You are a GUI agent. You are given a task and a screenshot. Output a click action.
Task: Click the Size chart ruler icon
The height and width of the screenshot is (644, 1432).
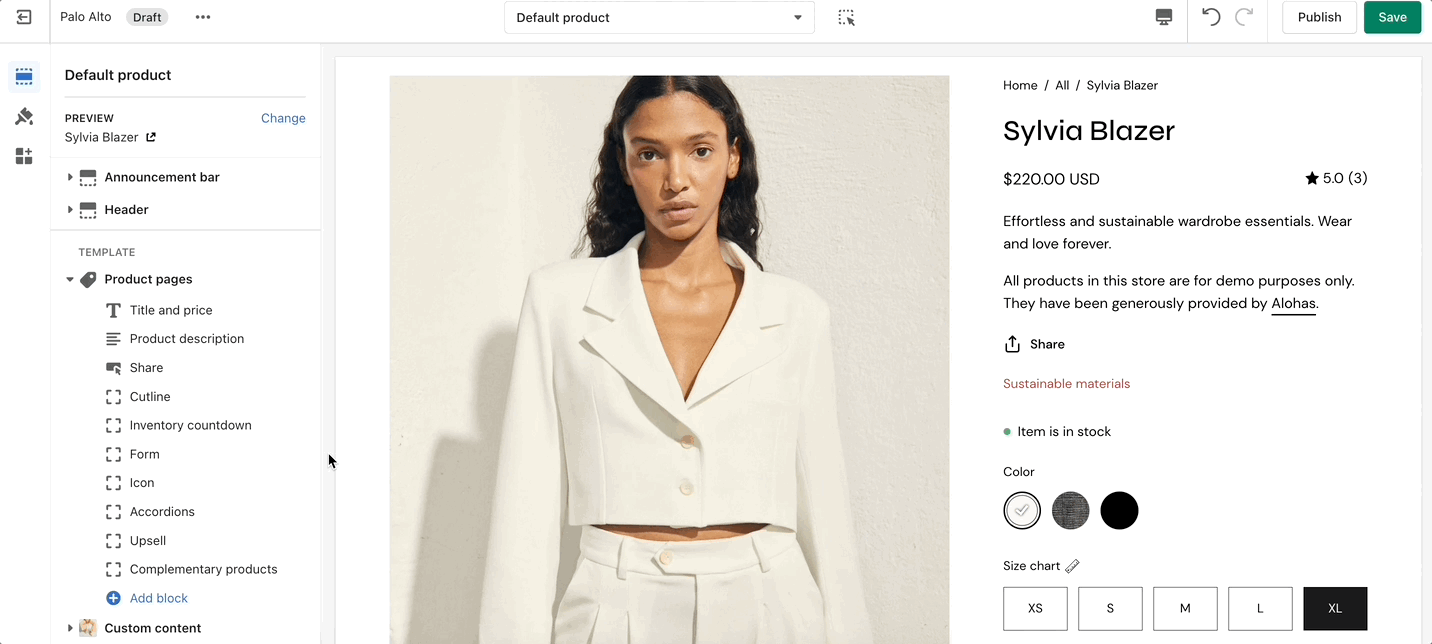pos(1072,566)
